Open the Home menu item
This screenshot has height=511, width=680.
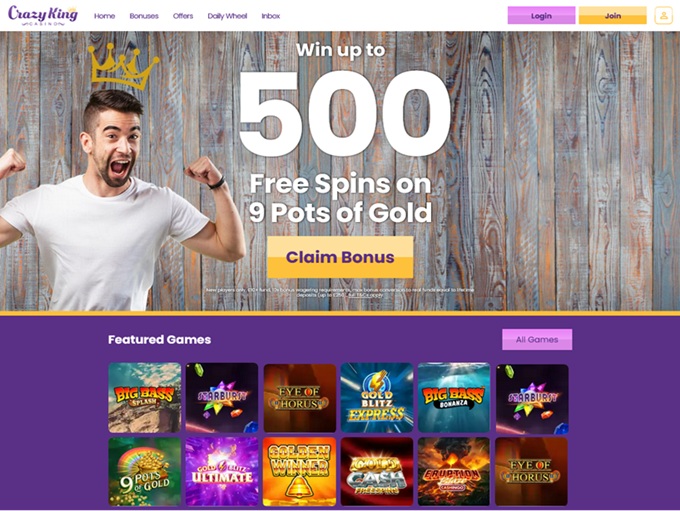click(105, 16)
